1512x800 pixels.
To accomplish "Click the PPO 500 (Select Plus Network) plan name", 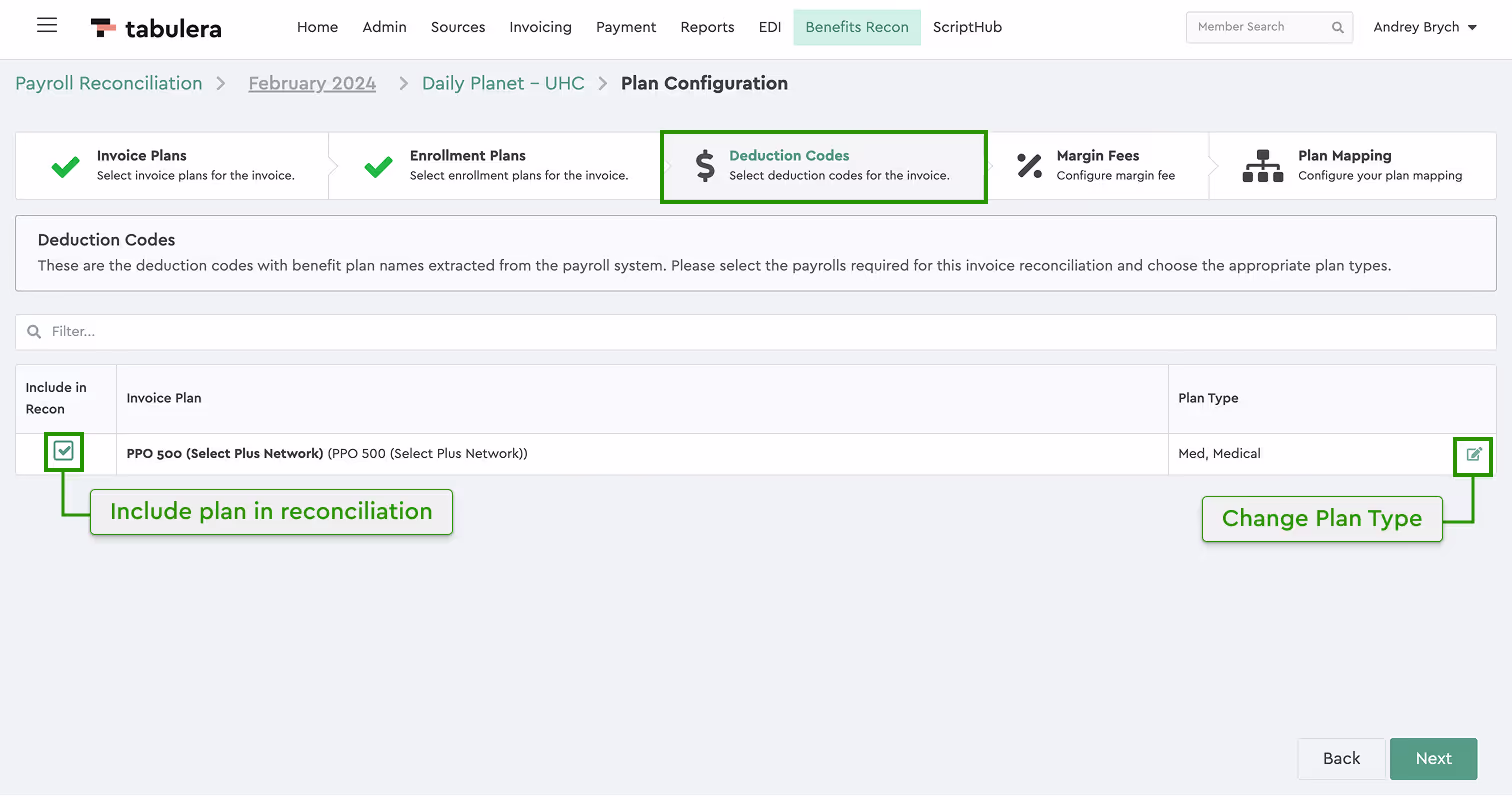I will [x=225, y=454].
